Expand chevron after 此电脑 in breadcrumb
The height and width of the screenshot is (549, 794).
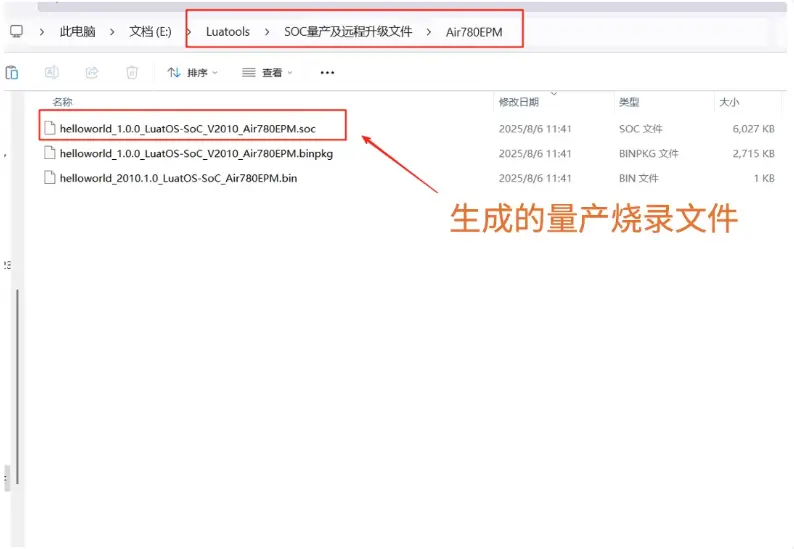point(112,32)
